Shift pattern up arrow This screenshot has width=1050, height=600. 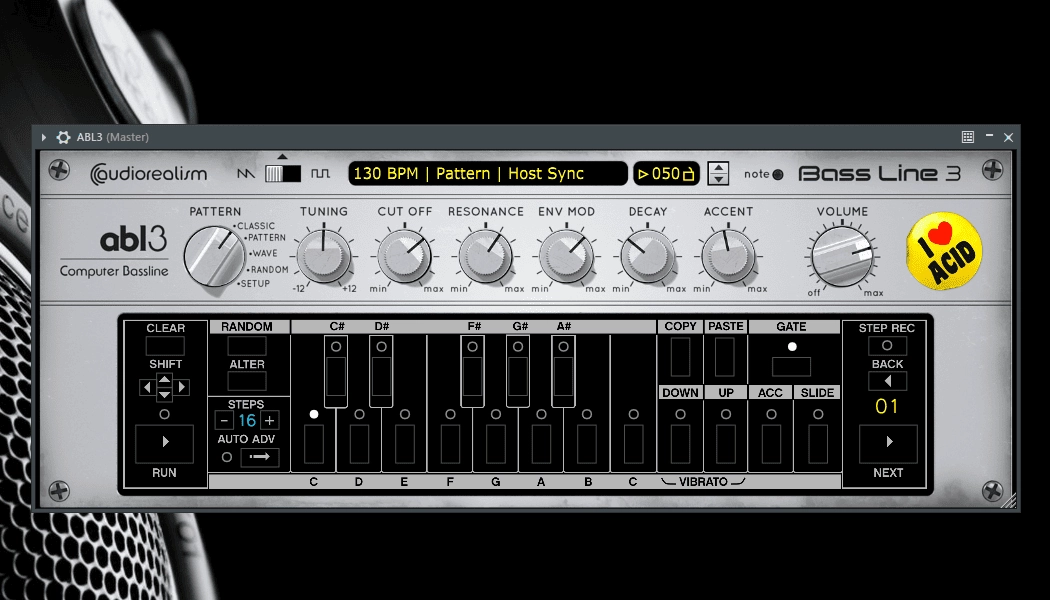[164, 380]
